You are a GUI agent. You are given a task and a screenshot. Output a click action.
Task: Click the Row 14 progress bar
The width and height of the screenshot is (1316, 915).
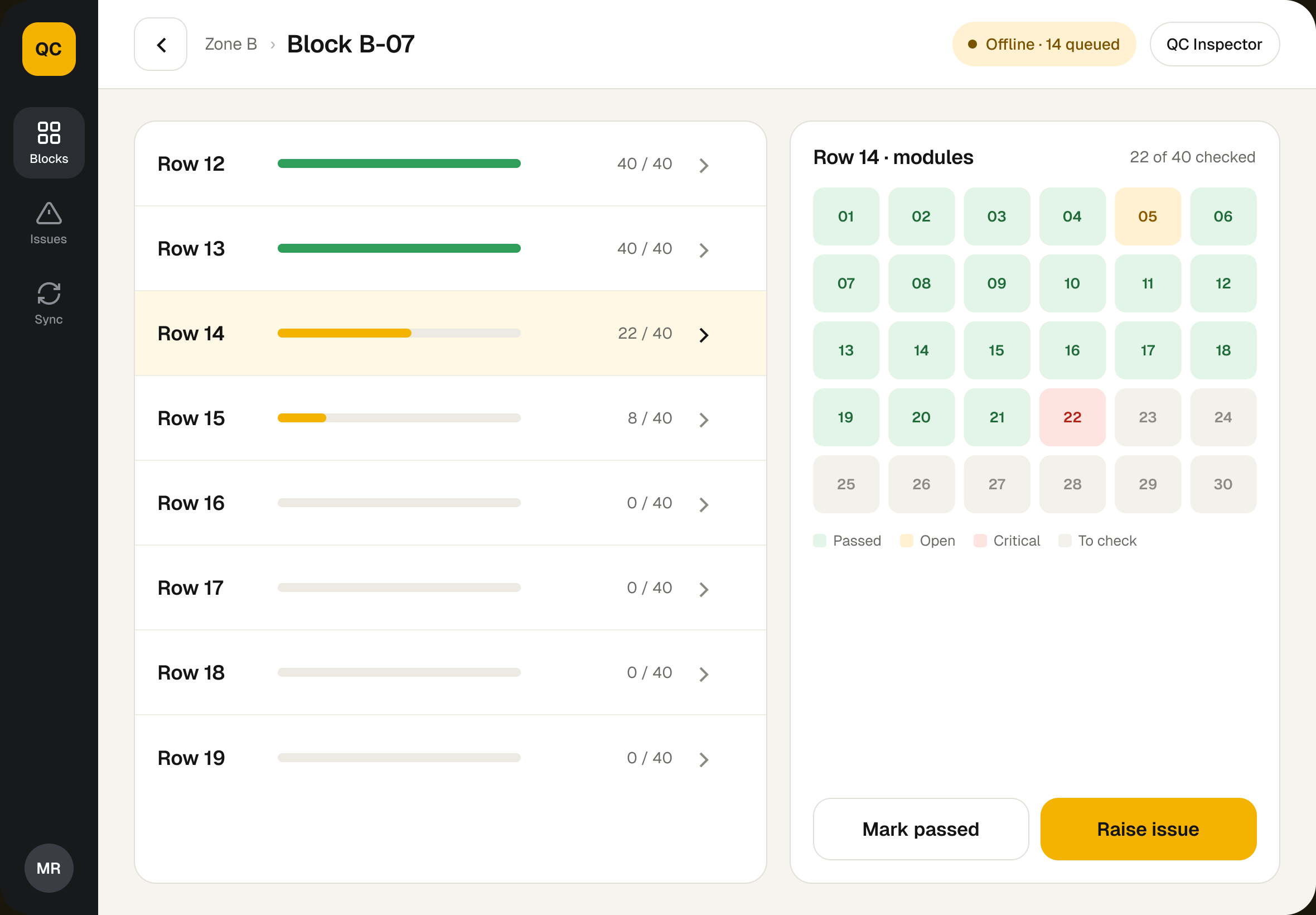pyautogui.click(x=399, y=333)
